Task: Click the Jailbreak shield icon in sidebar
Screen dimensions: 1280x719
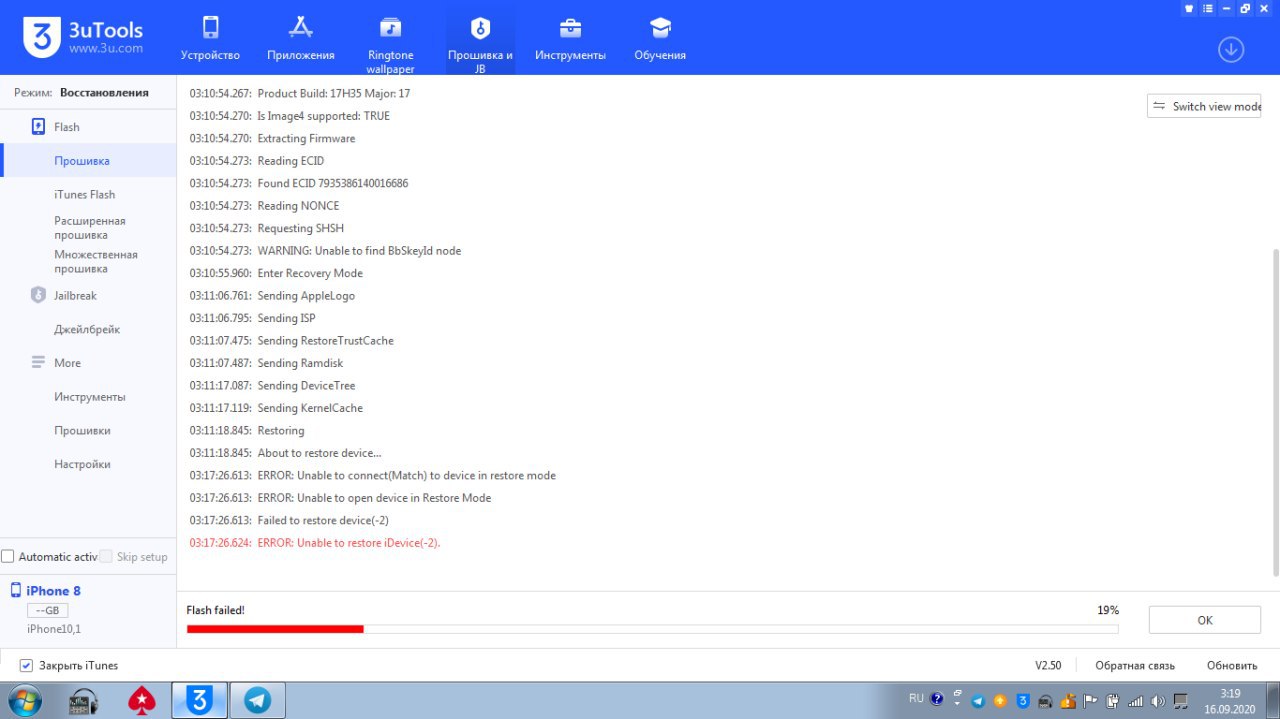Action: 38,295
